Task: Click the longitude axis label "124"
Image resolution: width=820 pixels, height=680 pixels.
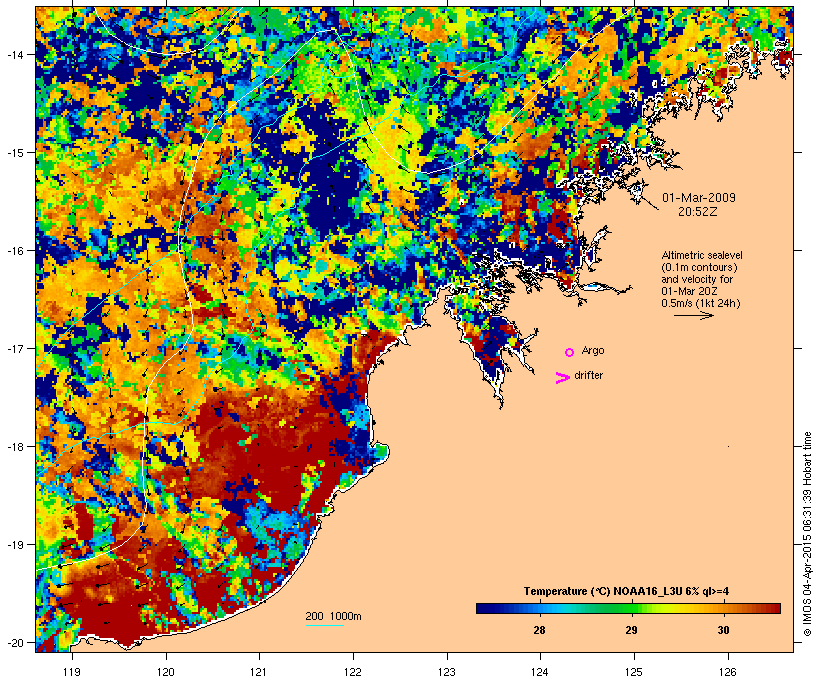Action: [x=540, y=672]
